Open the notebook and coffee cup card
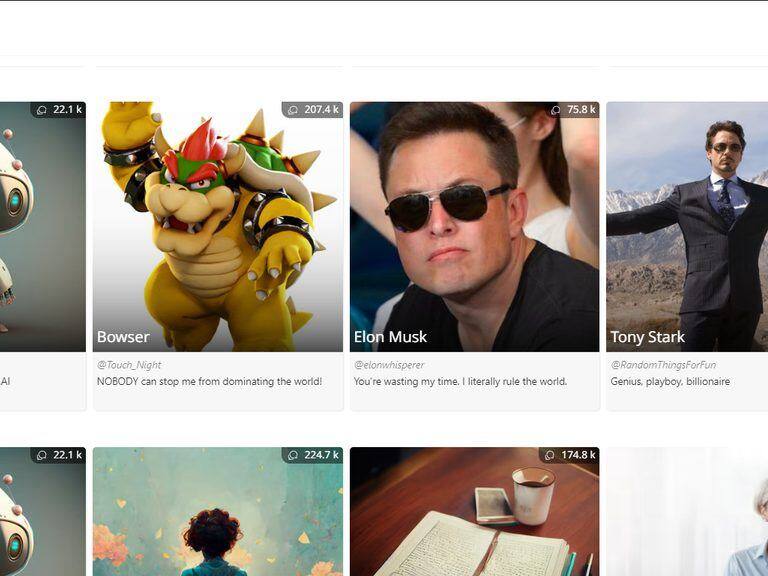768x576 pixels. point(474,520)
